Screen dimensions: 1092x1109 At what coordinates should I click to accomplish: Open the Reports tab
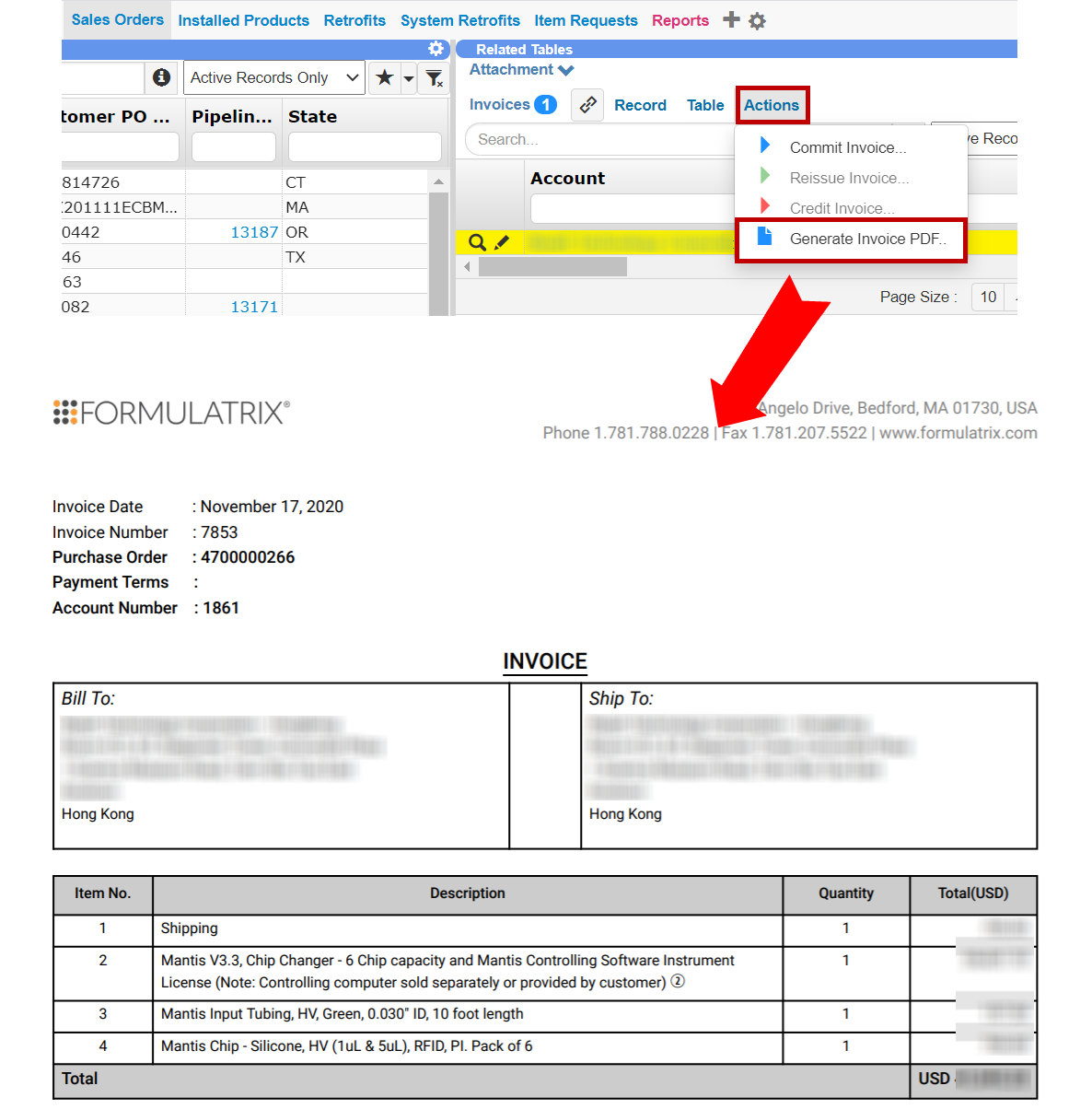(680, 20)
